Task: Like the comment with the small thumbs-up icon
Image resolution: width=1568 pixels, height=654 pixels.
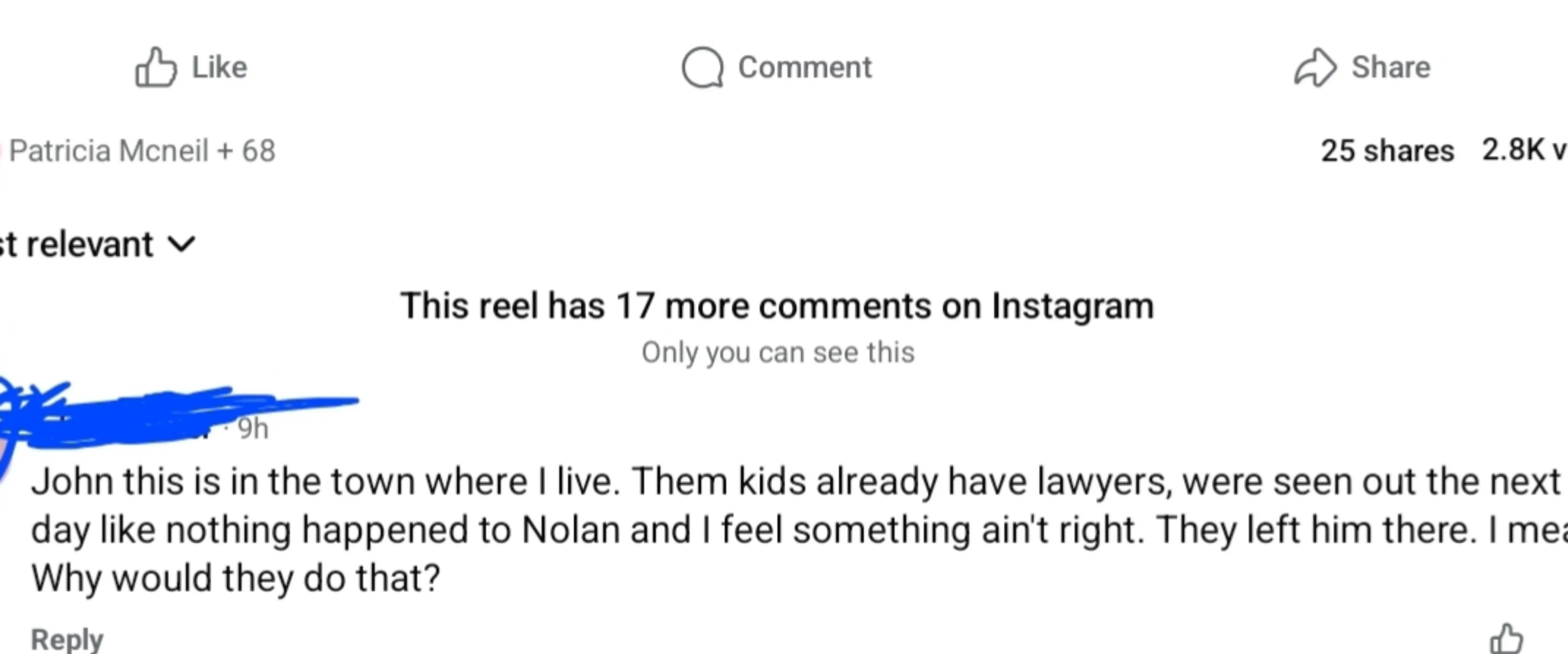Action: click(1506, 639)
